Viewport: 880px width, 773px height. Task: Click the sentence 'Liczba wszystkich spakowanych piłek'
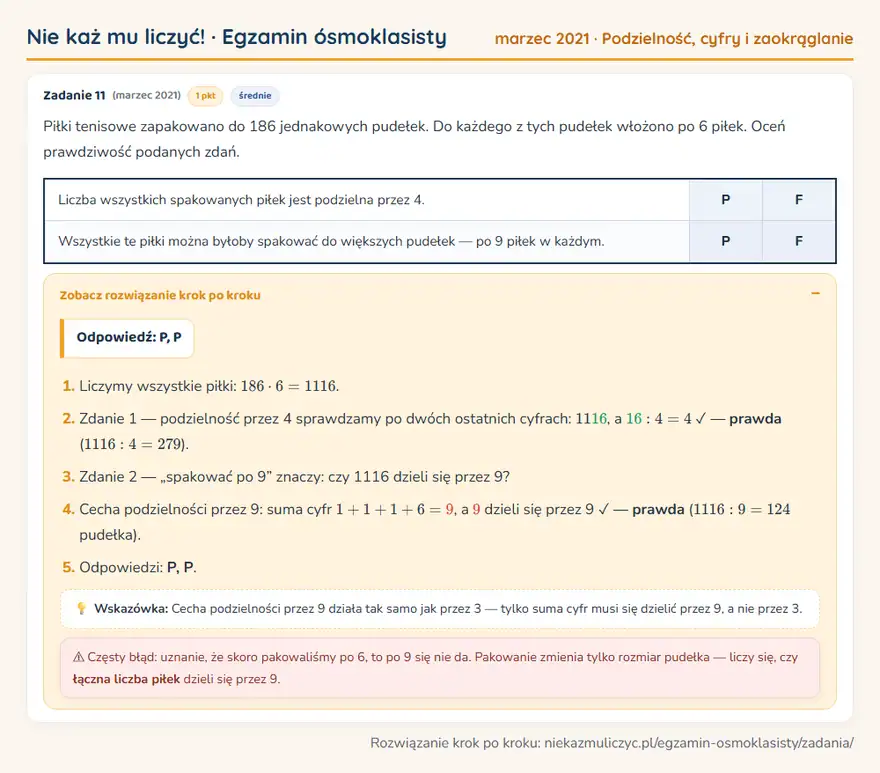point(241,200)
